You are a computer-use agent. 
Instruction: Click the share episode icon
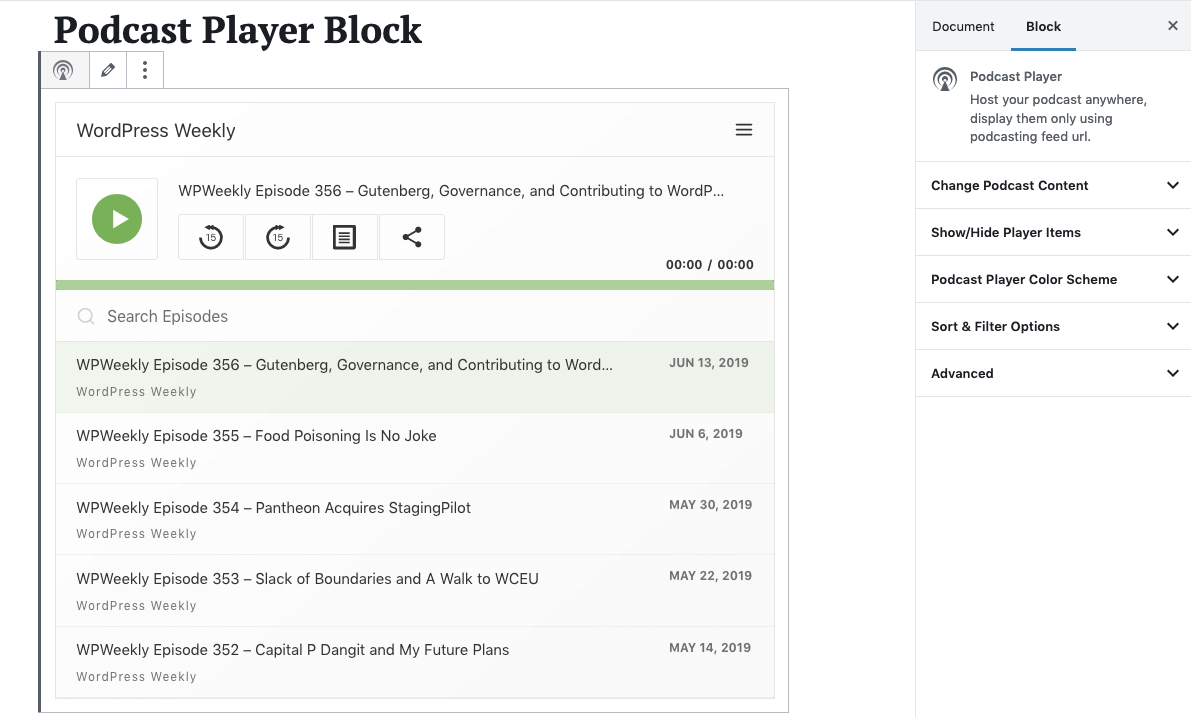point(411,237)
